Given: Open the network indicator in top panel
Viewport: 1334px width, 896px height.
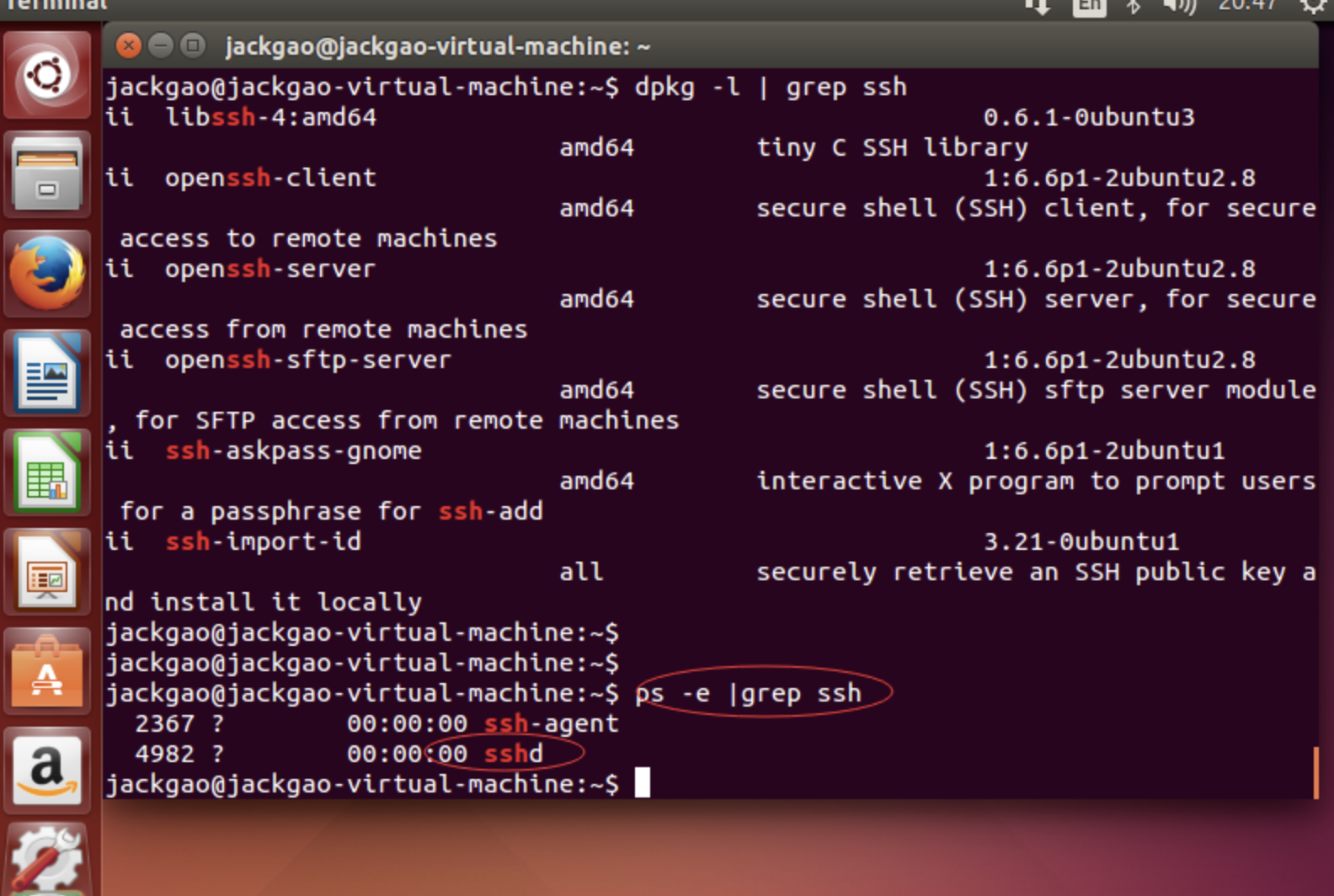Looking at the screenshot, I should 1038,8.
